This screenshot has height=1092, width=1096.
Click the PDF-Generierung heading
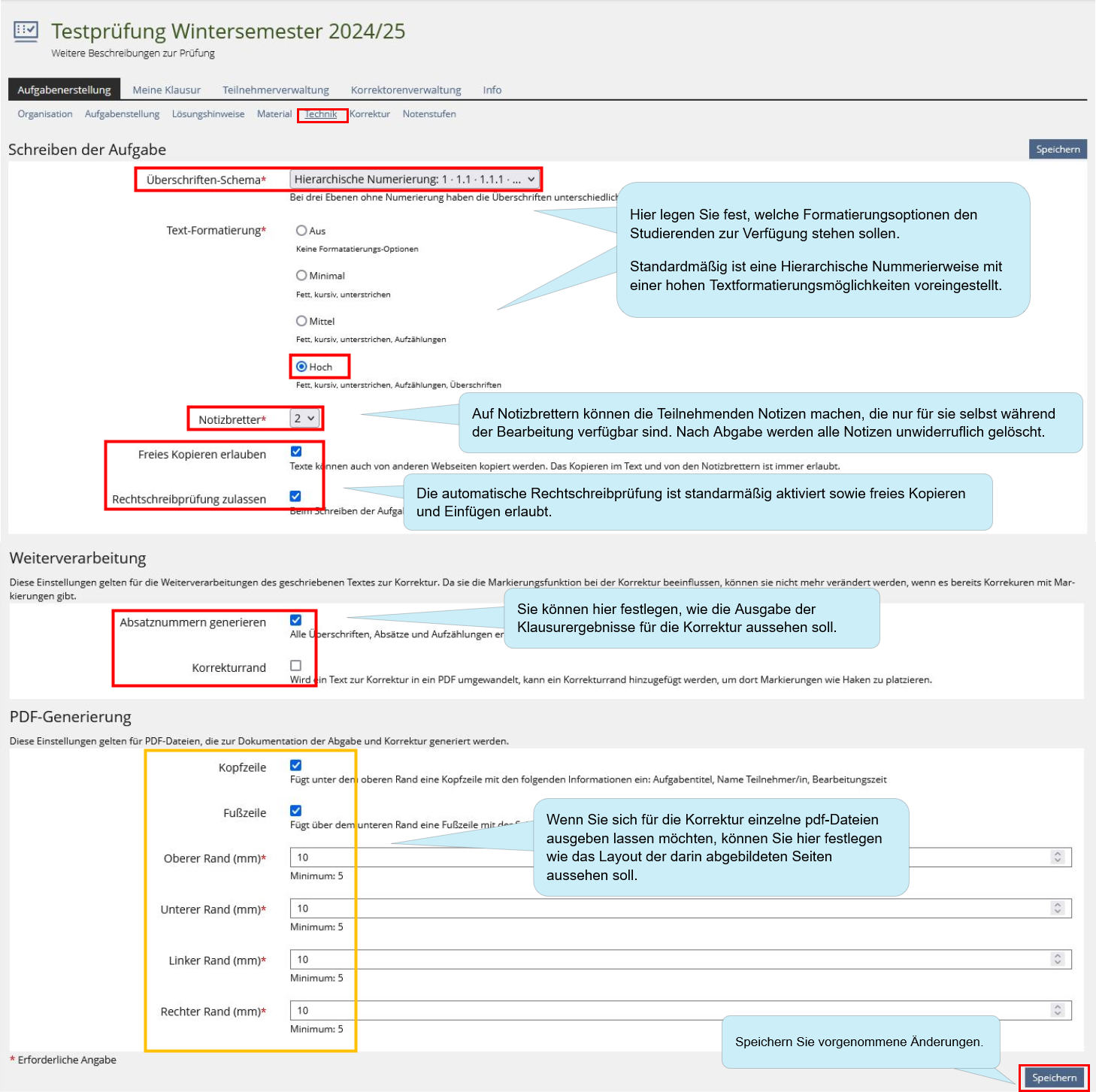pos(71,717)
